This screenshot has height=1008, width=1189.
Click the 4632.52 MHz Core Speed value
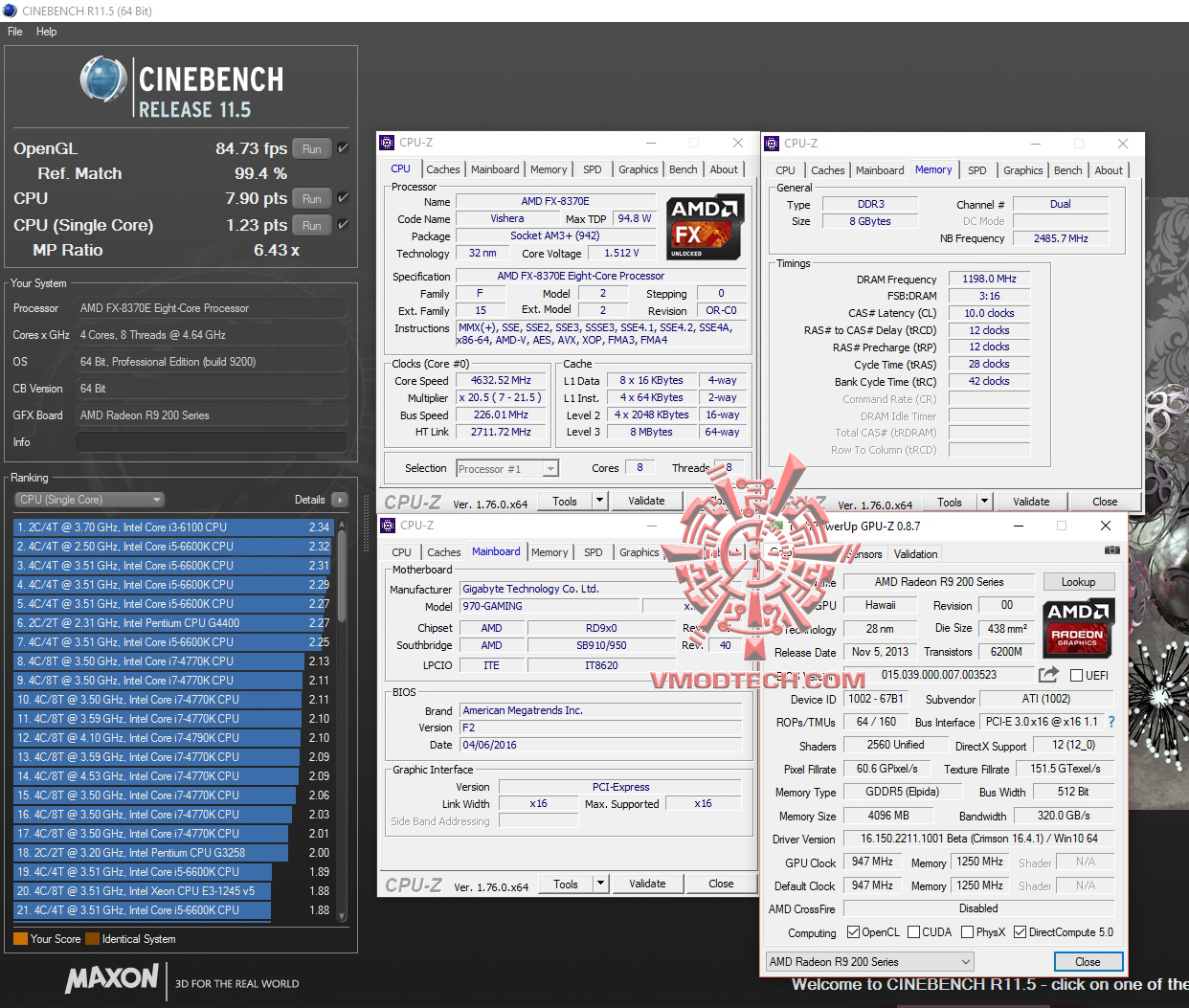[501, 380]
